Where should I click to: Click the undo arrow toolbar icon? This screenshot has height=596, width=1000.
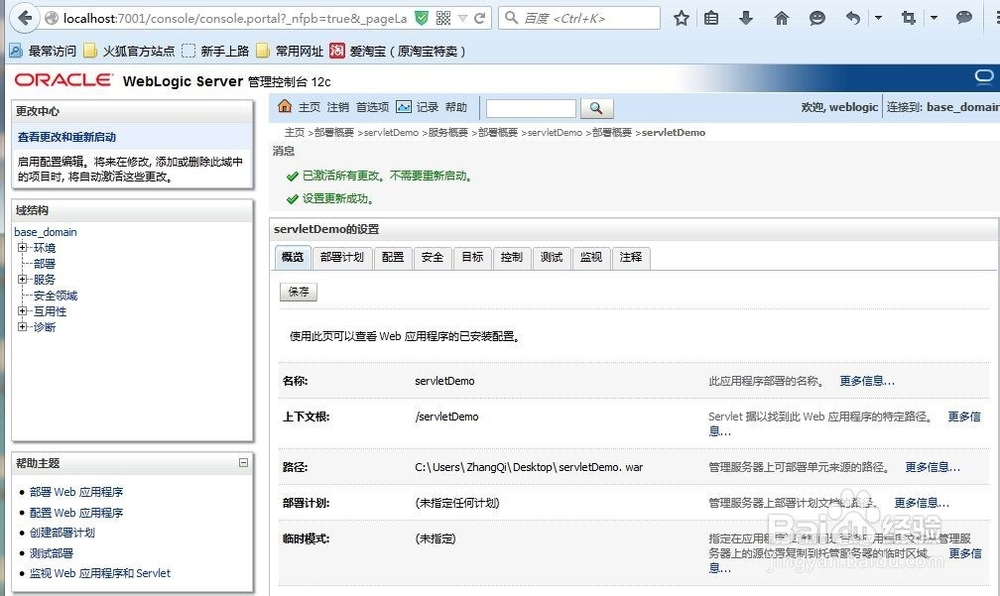pos(853,18)
